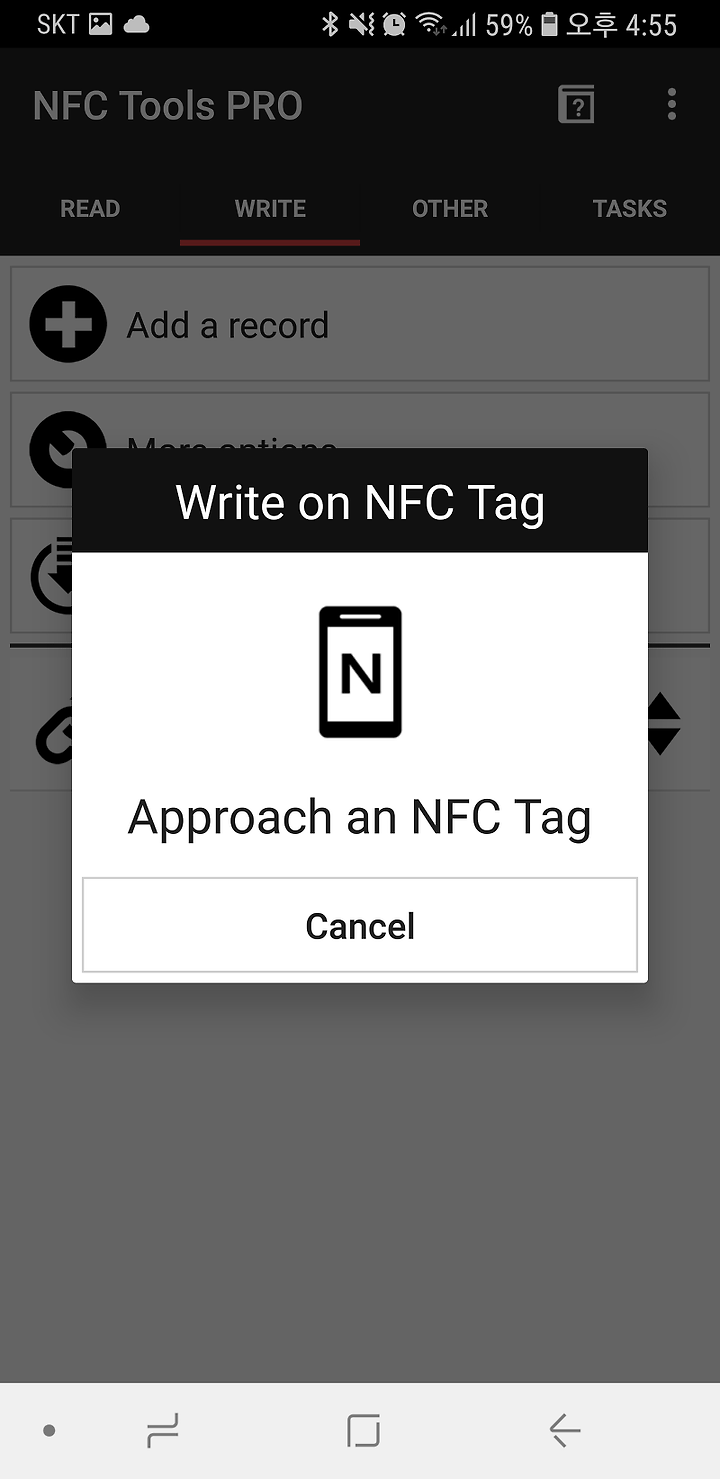720x1479 pixels.
Task: Switch to the READ tab
Action: (x=90, y=209)
